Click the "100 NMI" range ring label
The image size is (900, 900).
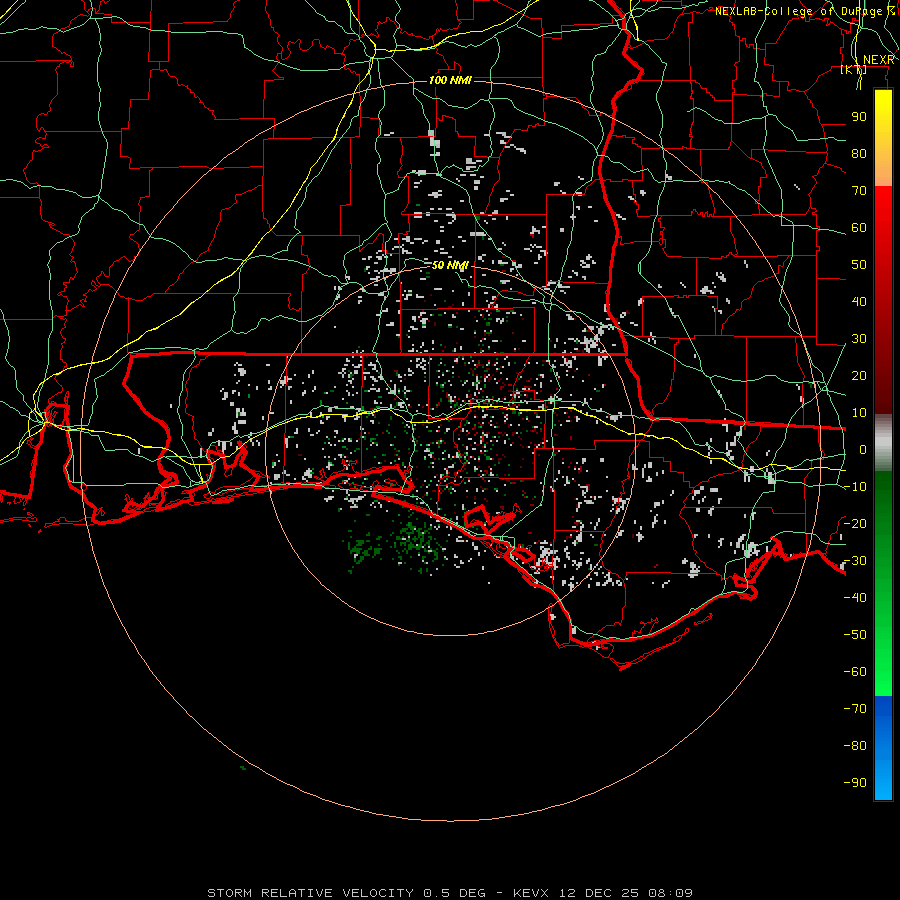click(450, 80)
